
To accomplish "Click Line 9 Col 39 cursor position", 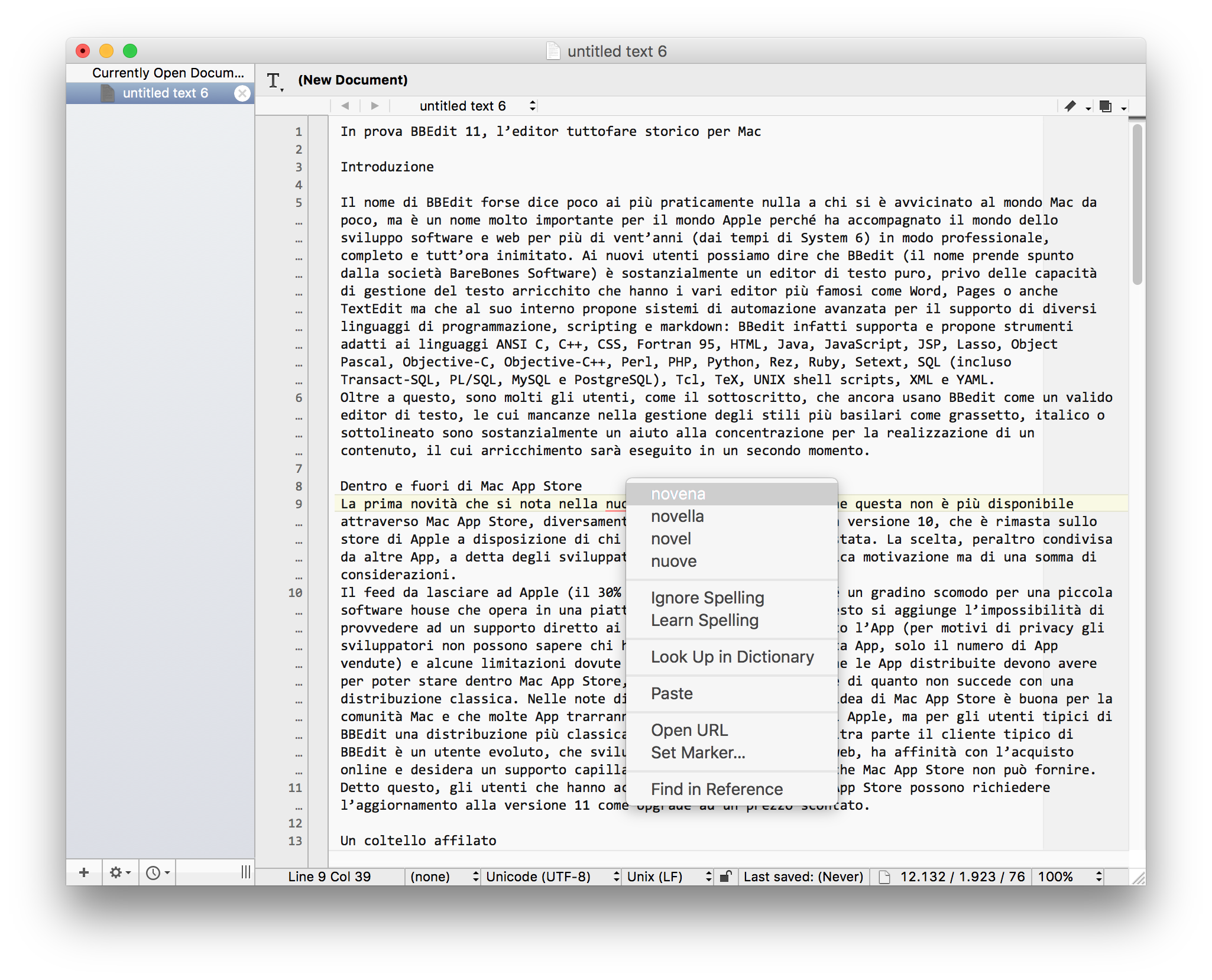I will (329, 877).
